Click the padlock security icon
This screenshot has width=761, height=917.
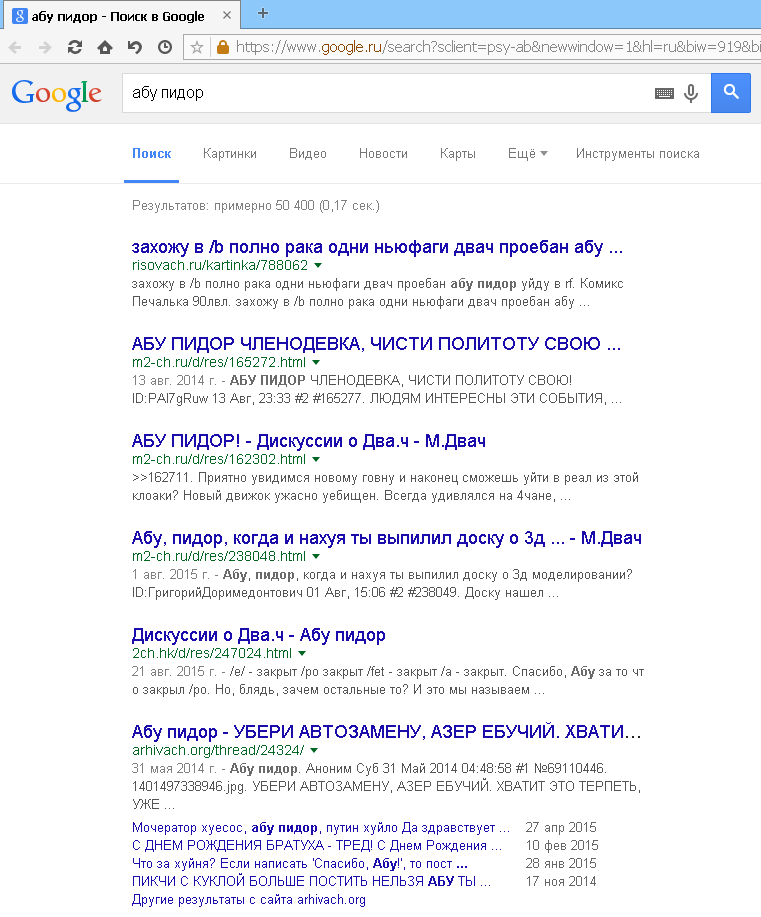(222, 47)
